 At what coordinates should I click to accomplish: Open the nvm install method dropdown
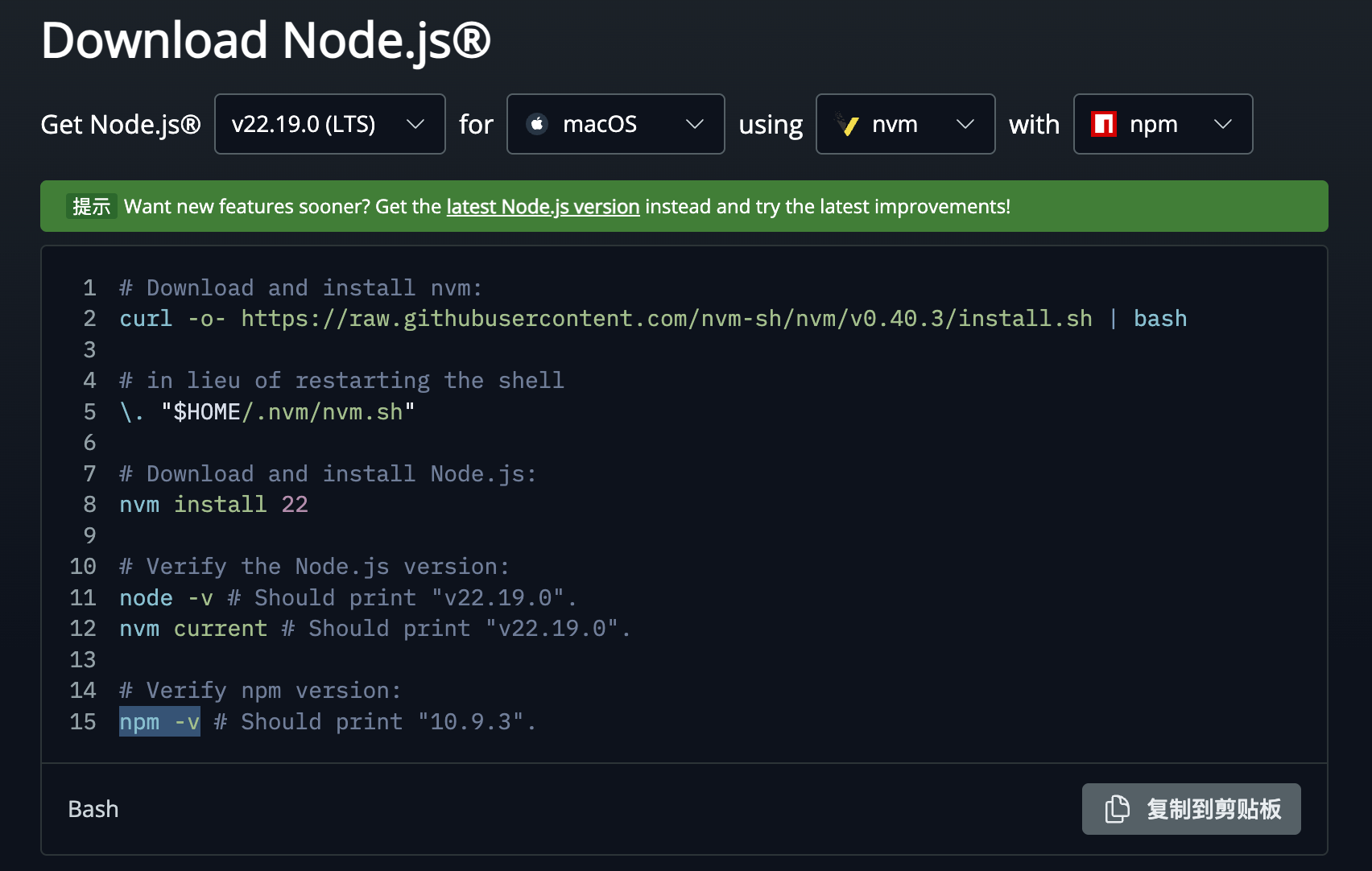905,124
